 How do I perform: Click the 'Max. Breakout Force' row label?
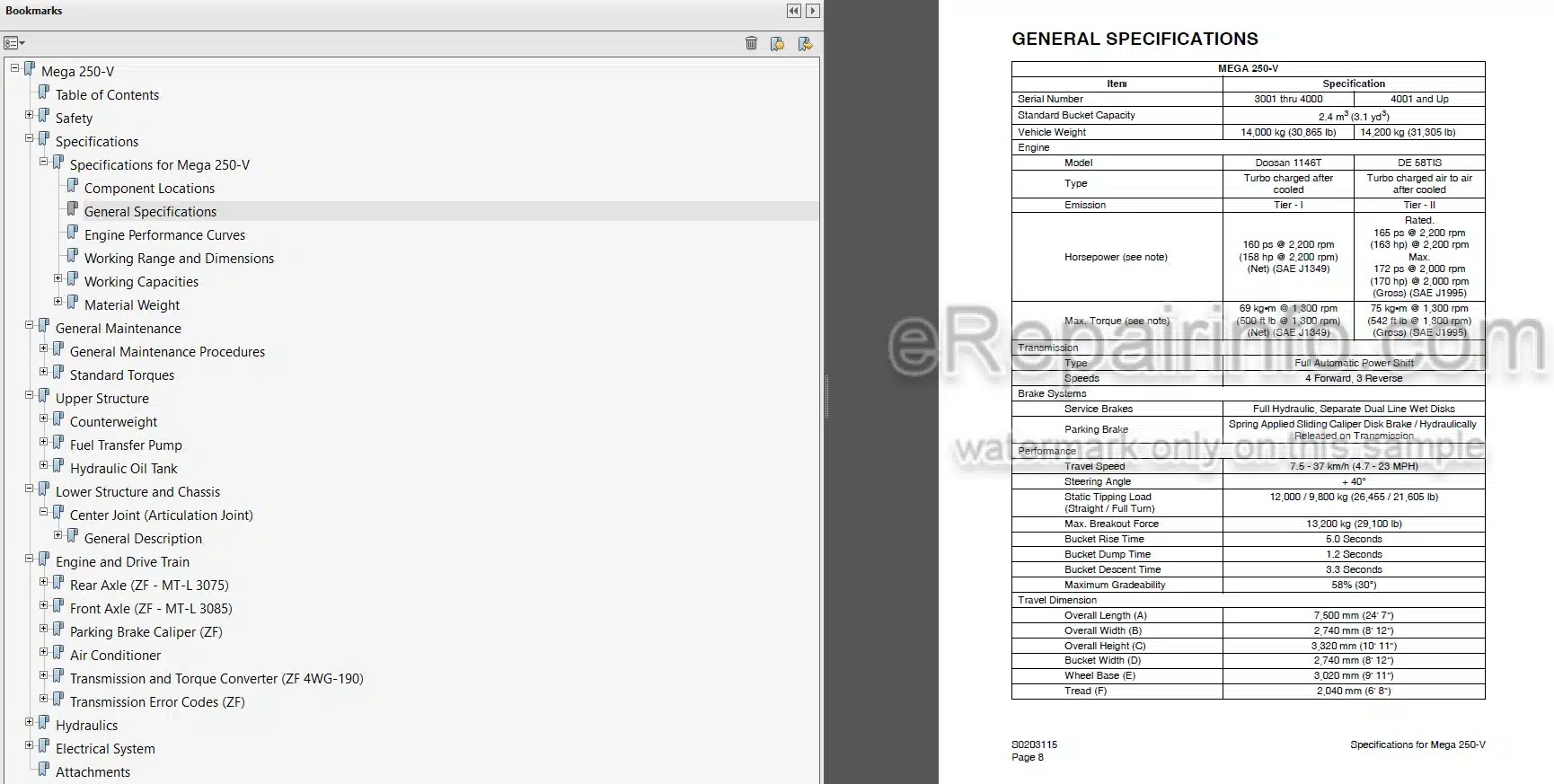[1111, 524]
